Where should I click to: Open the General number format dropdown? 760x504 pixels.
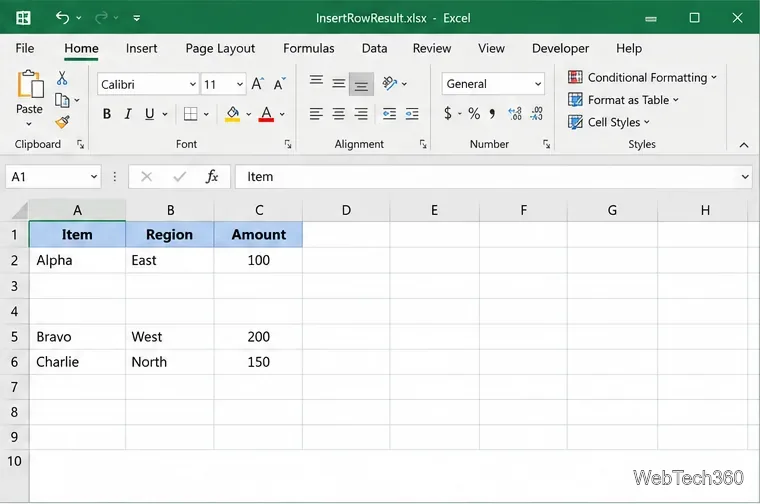(538, 84)
